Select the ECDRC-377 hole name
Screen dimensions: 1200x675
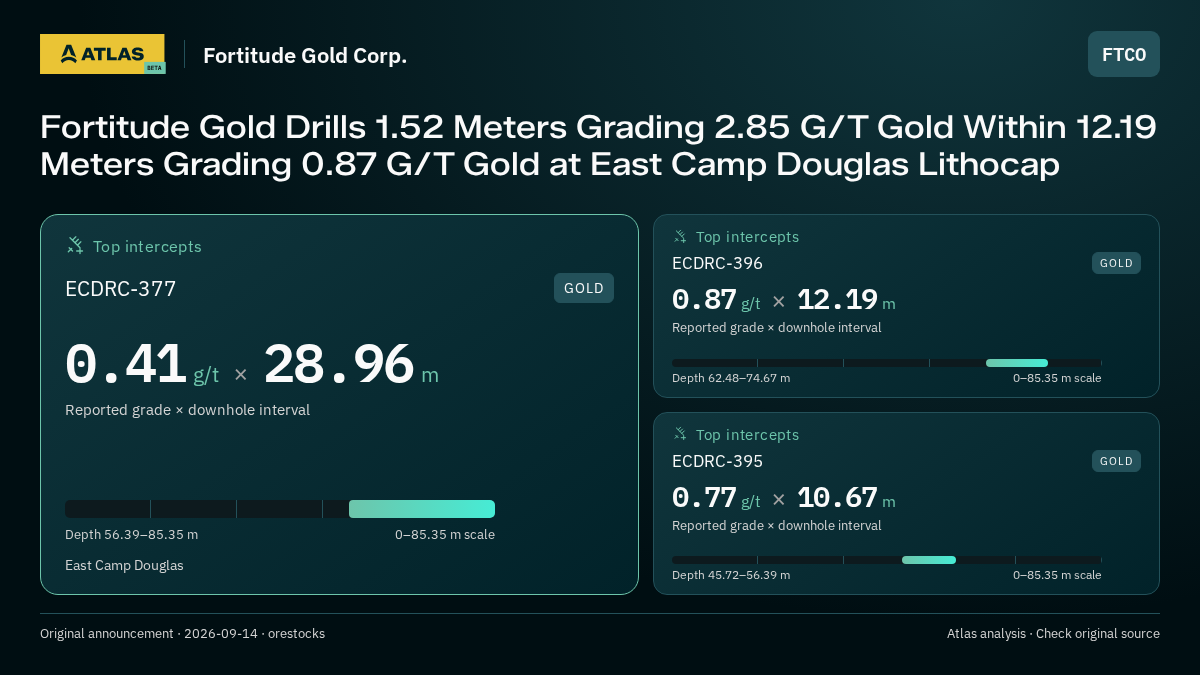click(x=120, y=289)
